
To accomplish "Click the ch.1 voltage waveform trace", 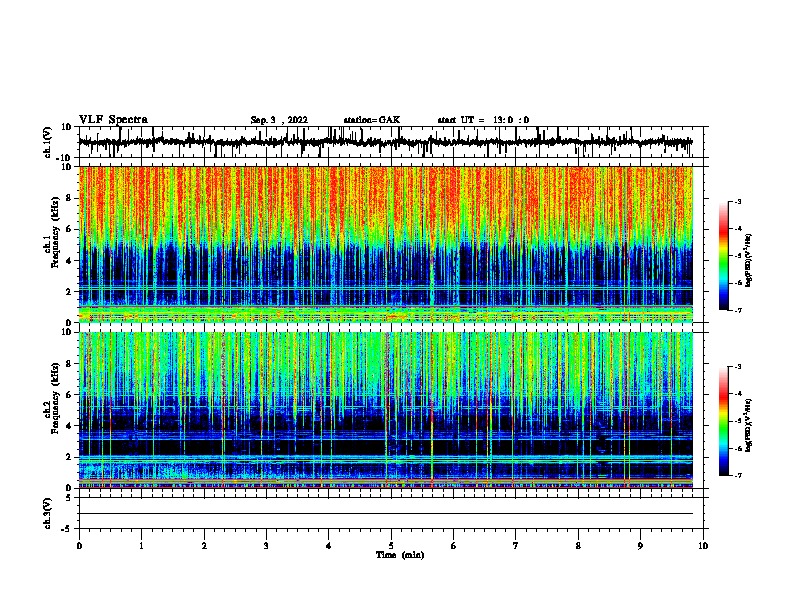I will [386, 142].
